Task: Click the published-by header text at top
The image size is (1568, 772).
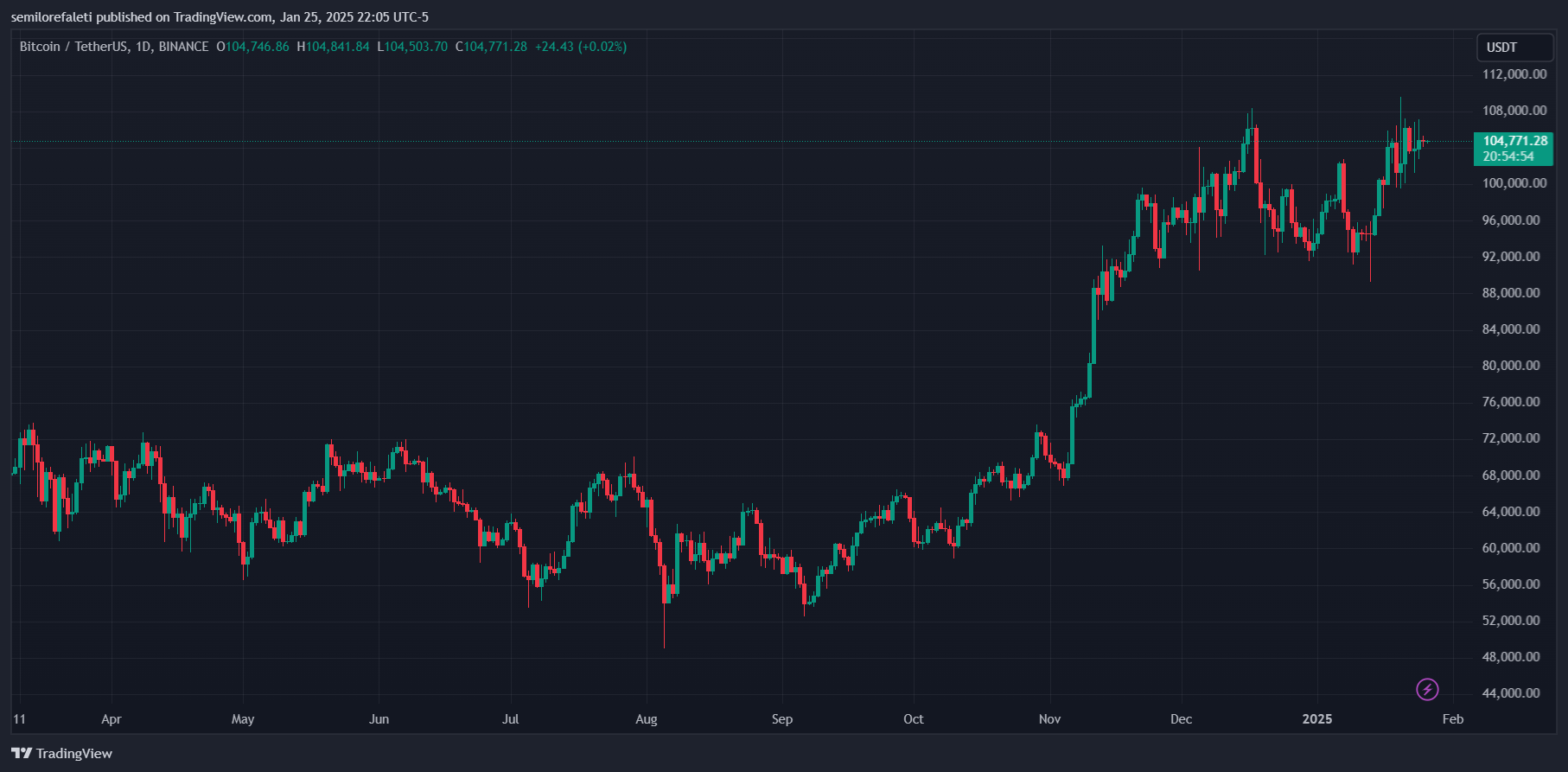Action: [220, 17]
